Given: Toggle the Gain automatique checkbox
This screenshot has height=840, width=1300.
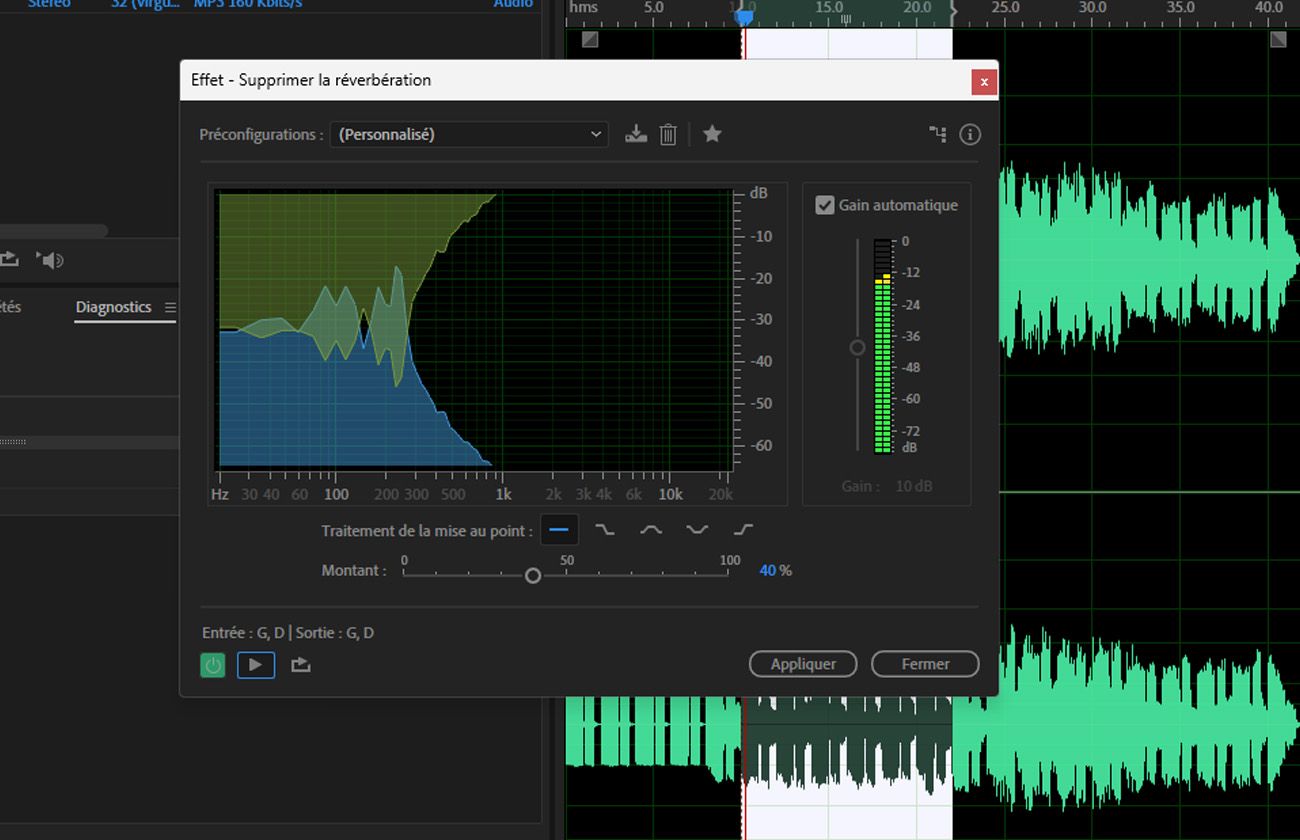Looking at the screenshot, I should point(825,205).
